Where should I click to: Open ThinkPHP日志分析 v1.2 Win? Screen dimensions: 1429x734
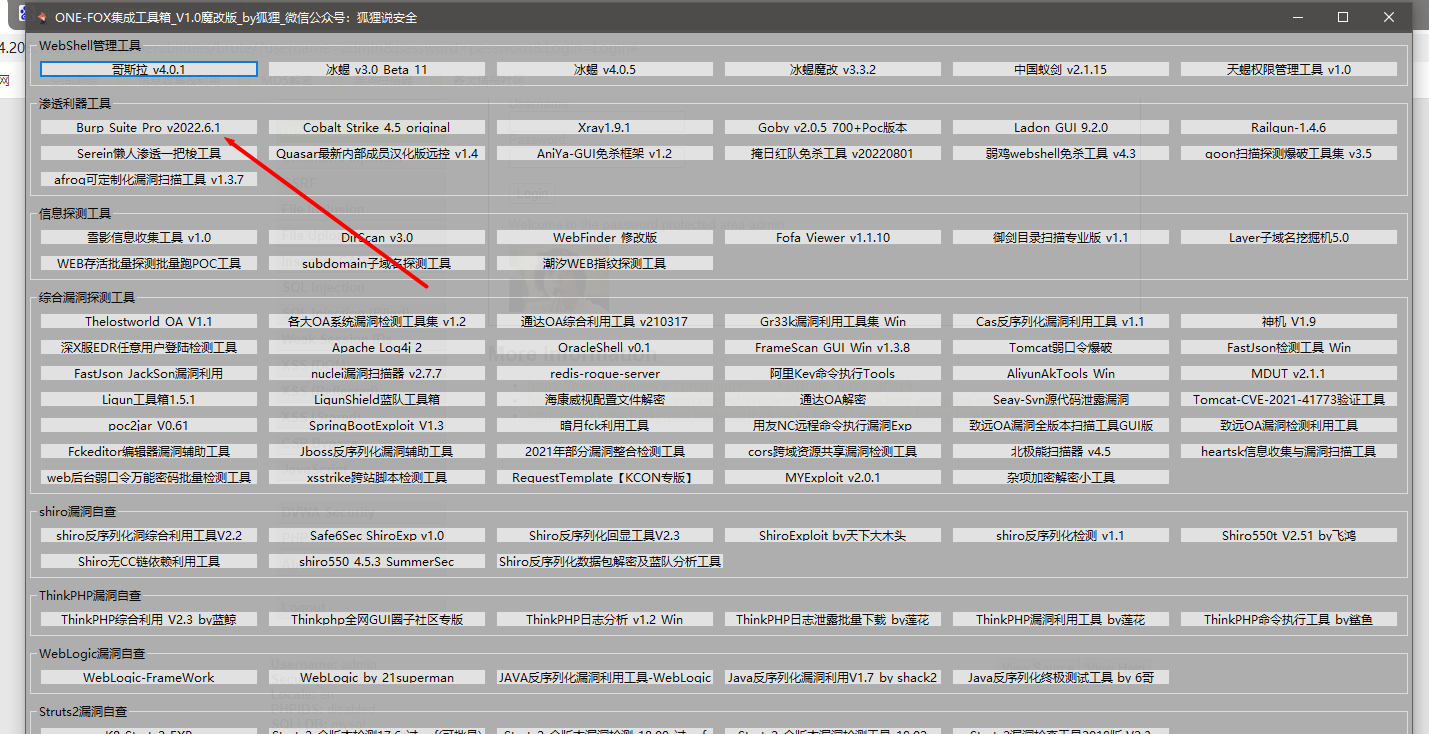[605, 620]
